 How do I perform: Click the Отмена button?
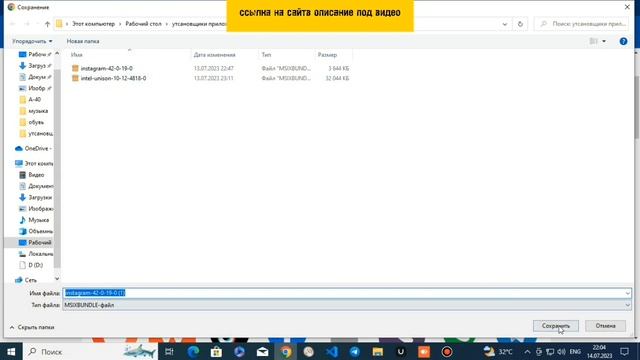(605, 326)
